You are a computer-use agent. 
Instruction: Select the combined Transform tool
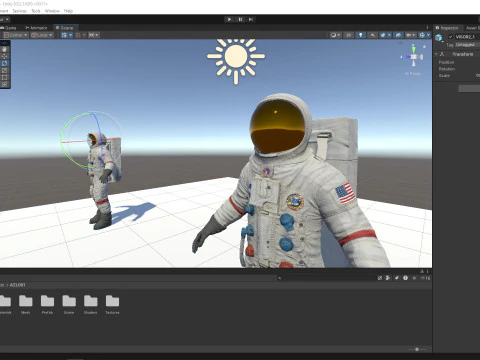tap(4, 84)
